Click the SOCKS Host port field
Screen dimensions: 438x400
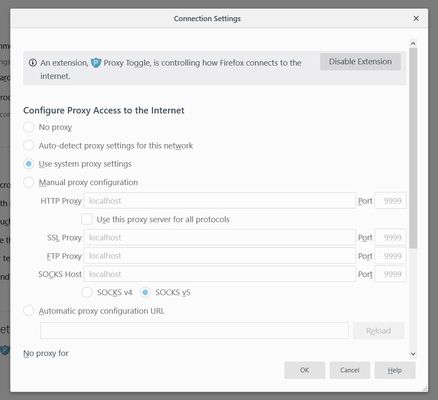point(390,274)
